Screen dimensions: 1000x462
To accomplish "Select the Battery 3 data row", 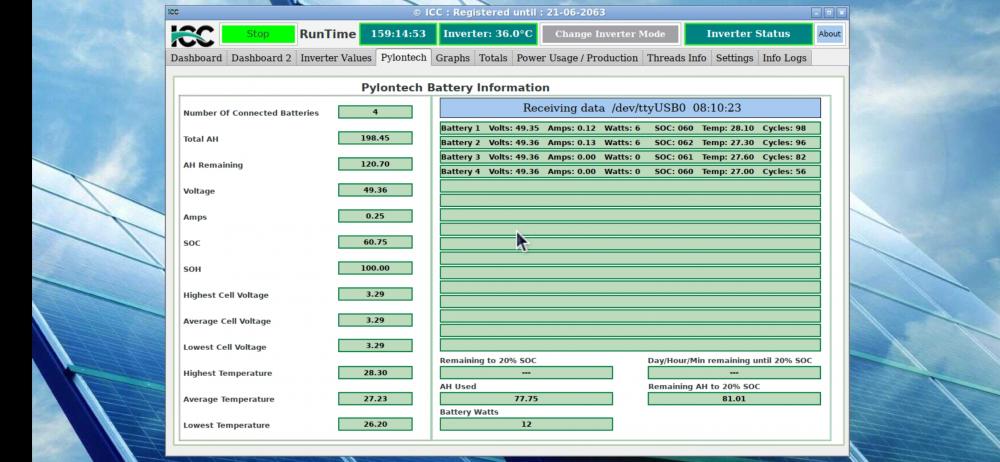I will pos(630,157).
